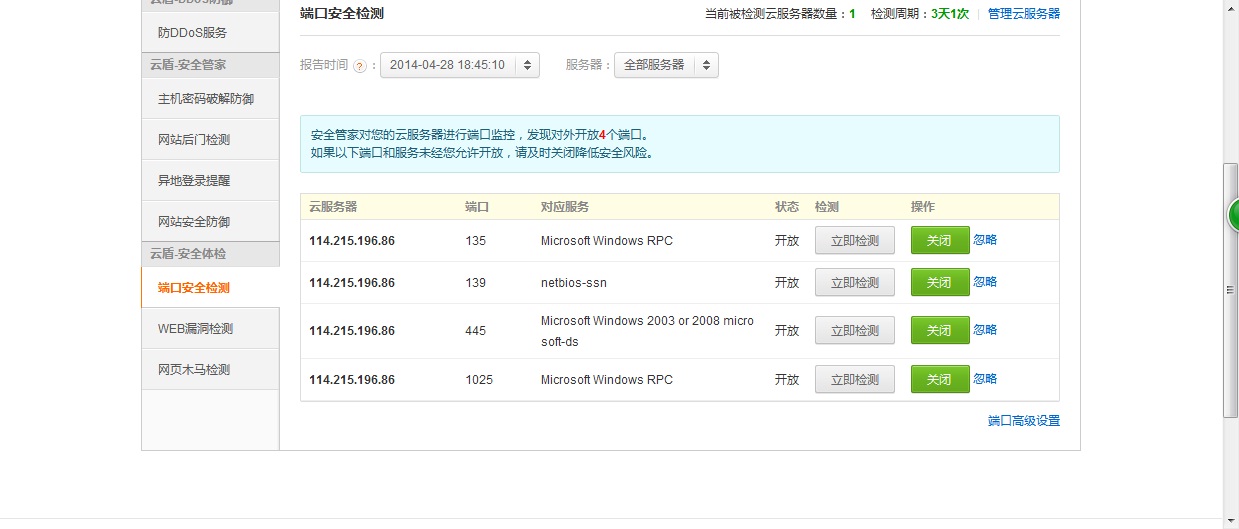Run 立即检测 for port 1025

pos(854,380)
